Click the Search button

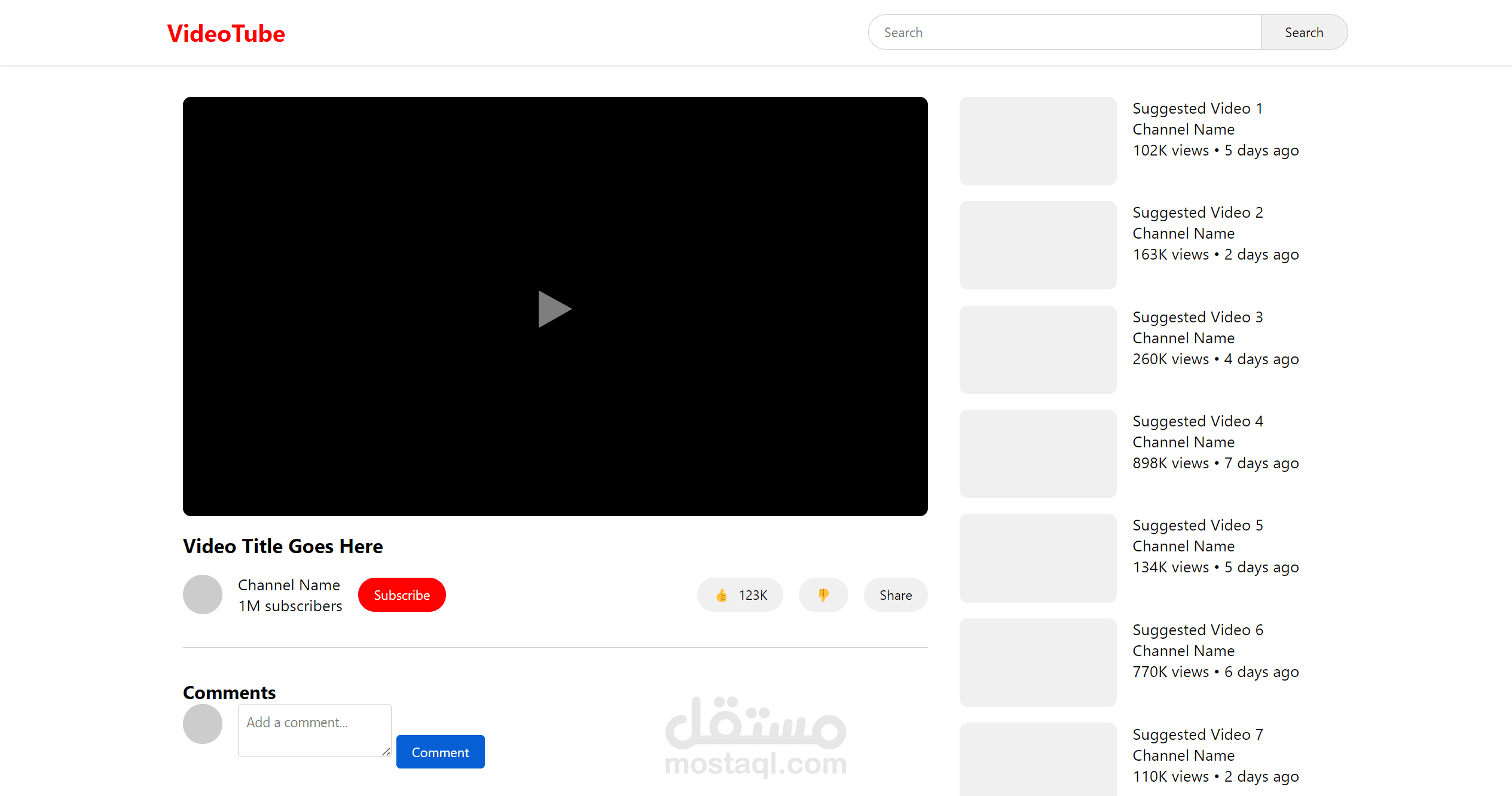click(1304, 32)
